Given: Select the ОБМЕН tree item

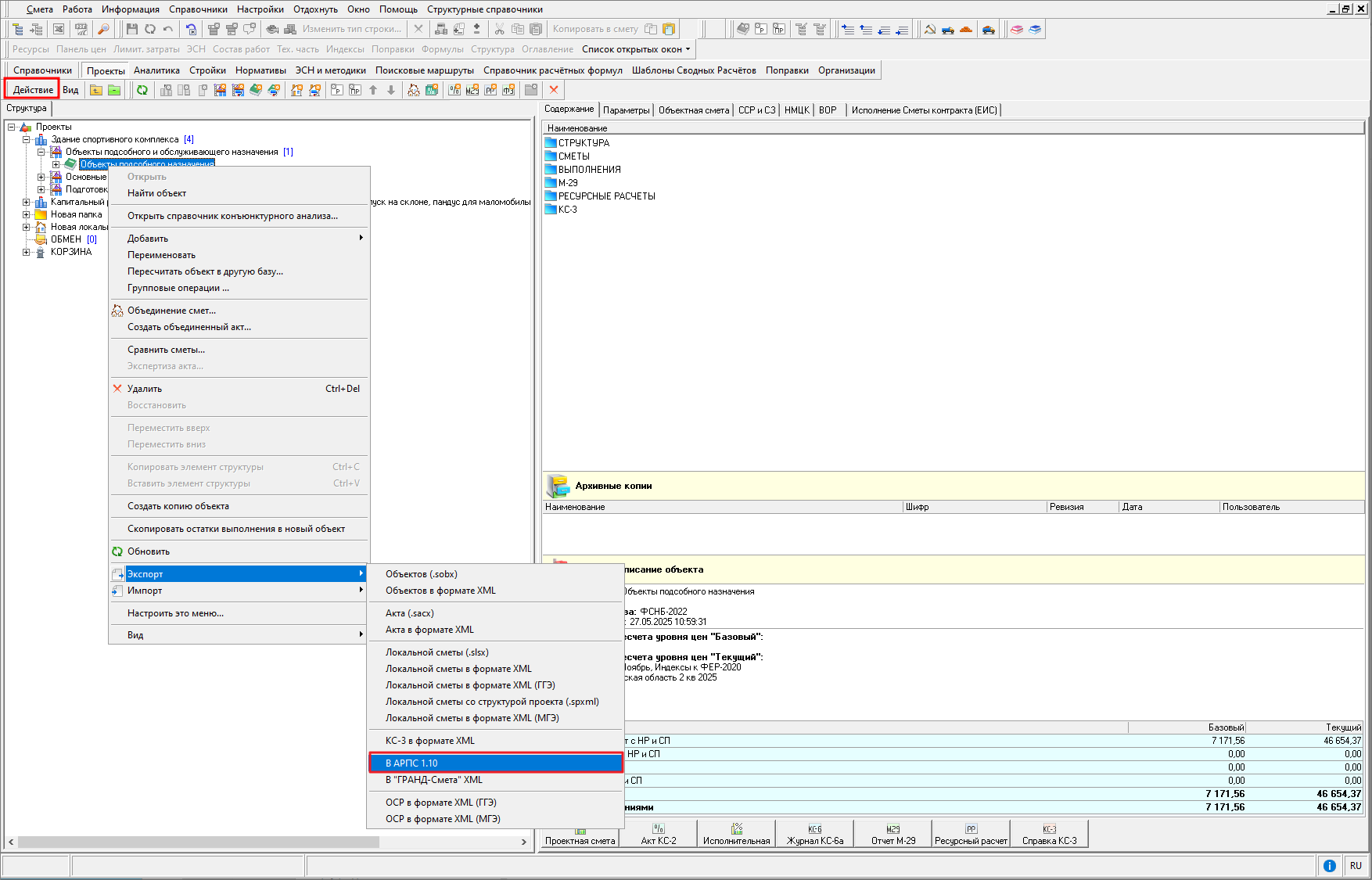Looking at the screenshot, I should point(66,239).
